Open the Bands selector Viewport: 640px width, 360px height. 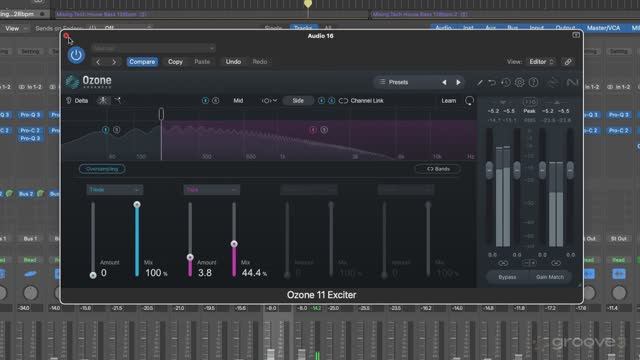tap(438, 169)
